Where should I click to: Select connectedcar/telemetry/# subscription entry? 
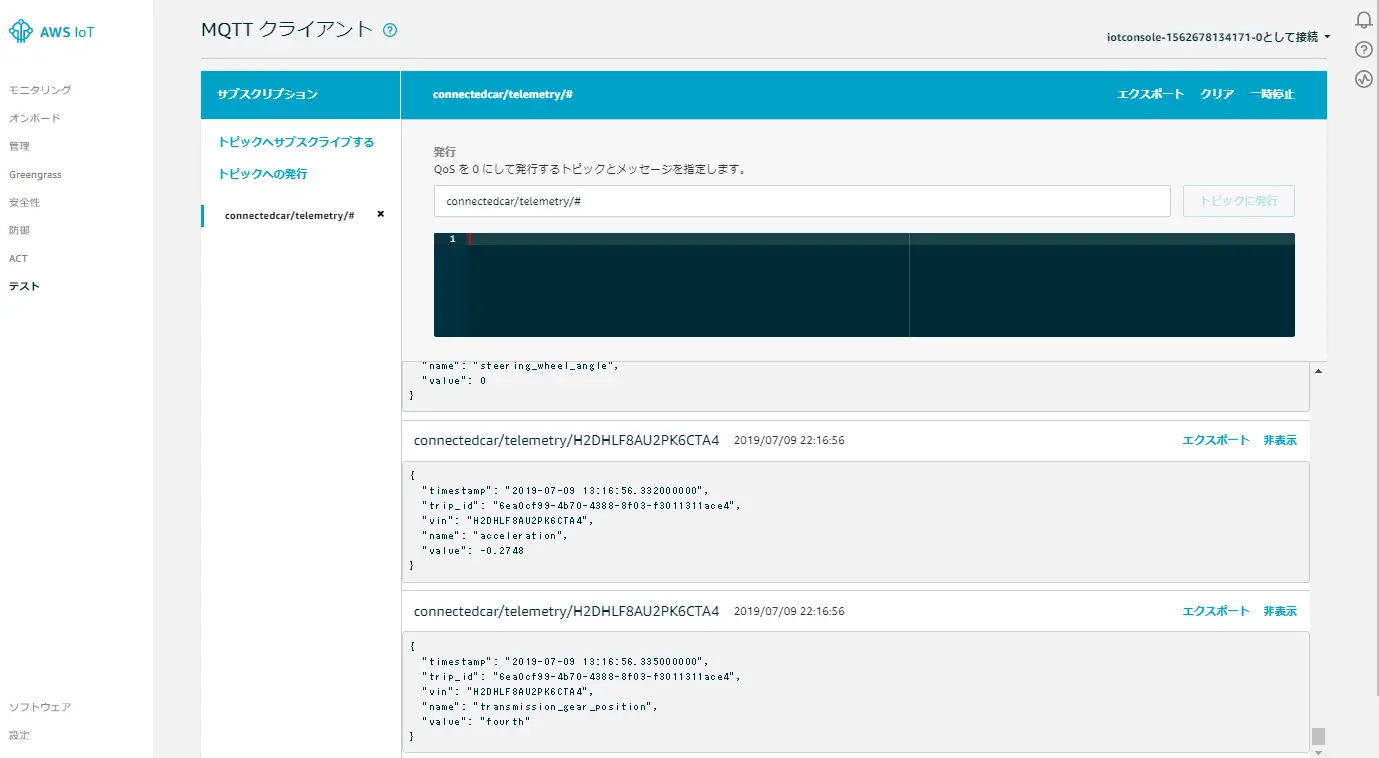[289, 215]
